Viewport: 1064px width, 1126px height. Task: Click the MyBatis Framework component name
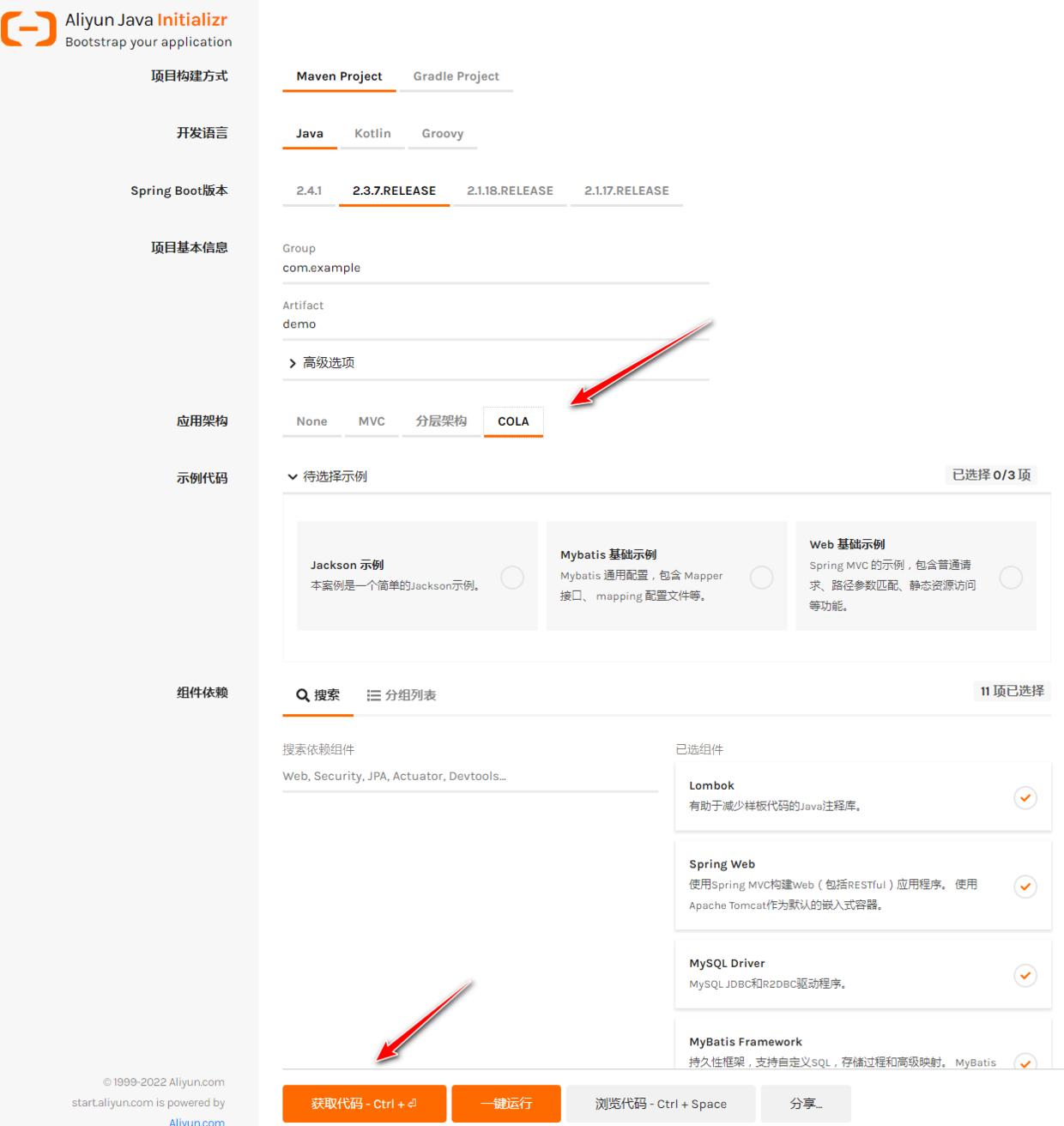[746, 1042]
